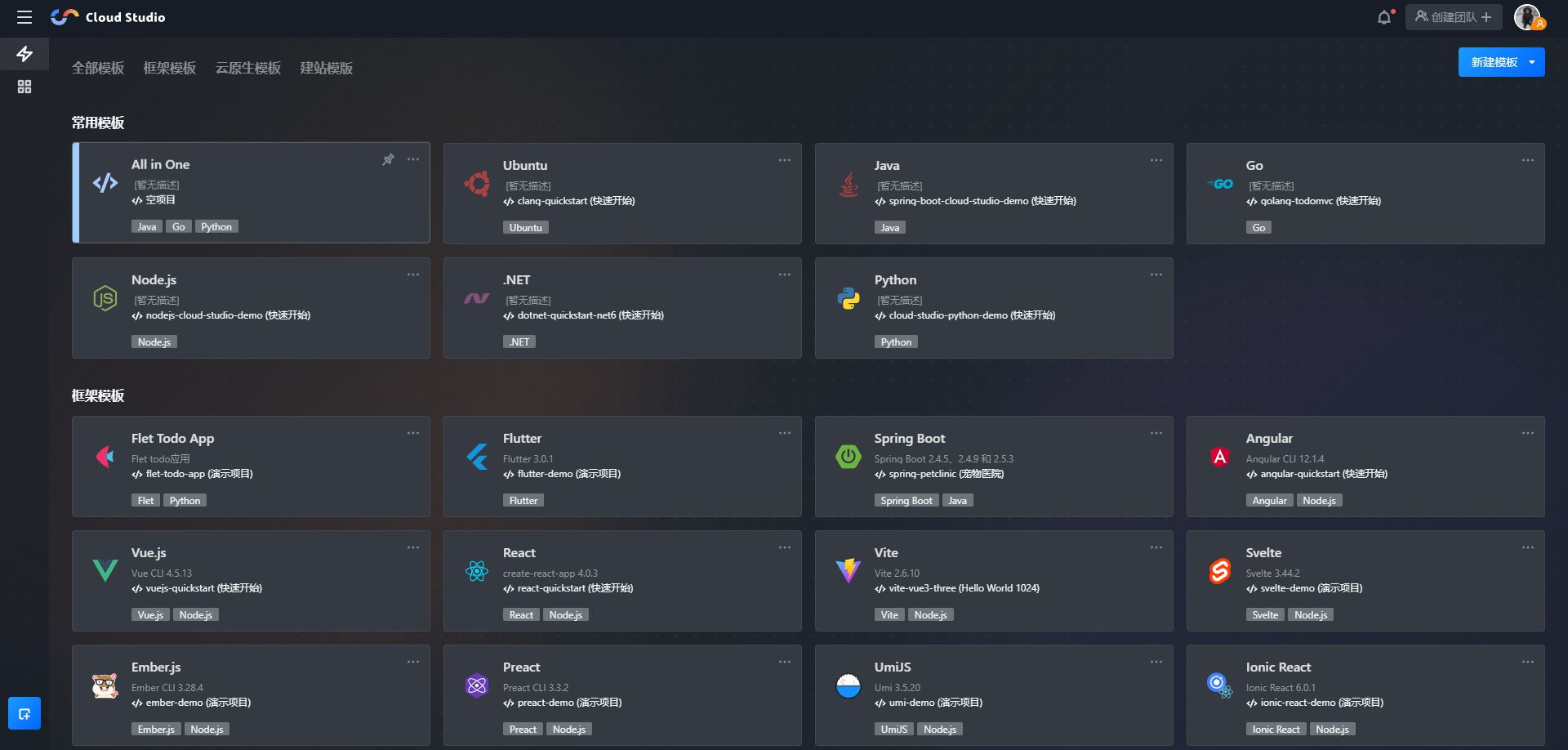This screenshot has height=750, width=1568.
Task: Click the Ionic React logo icon
Action: pos(1220,685)
